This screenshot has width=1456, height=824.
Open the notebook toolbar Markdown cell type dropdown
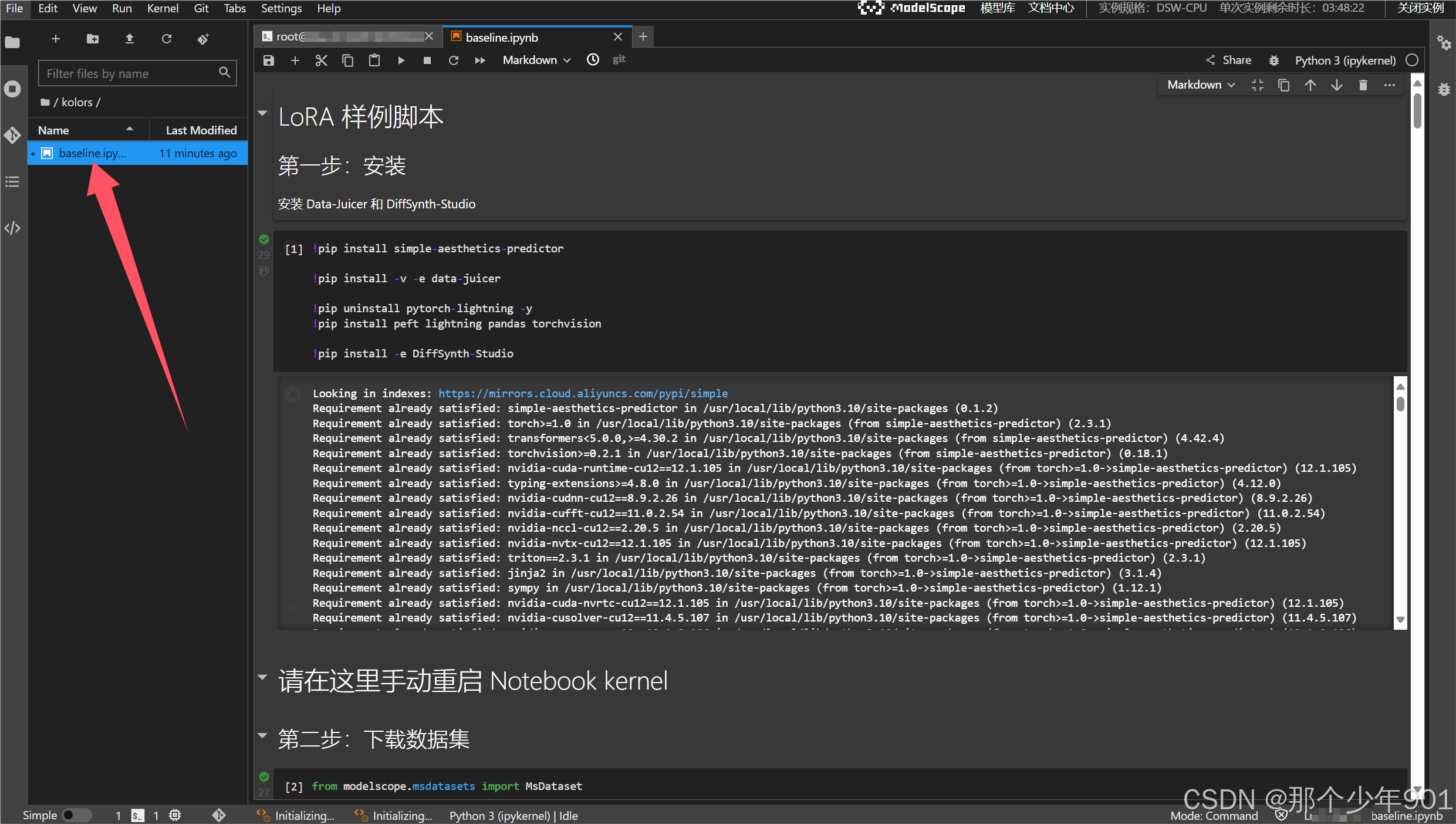[536, 60]
